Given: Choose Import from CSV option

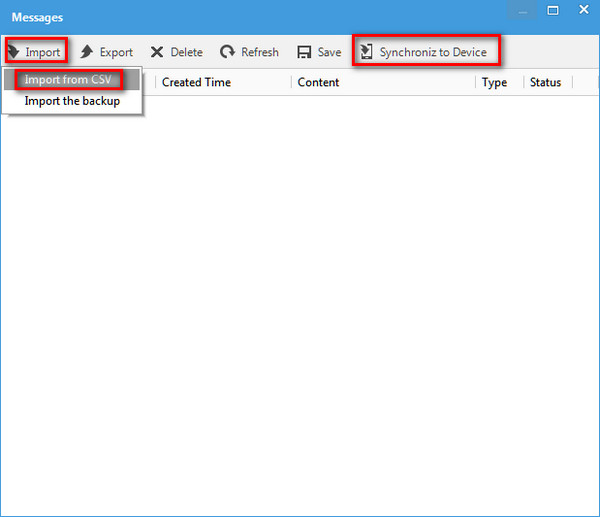Looking at the screenshot, I should 68,80.
